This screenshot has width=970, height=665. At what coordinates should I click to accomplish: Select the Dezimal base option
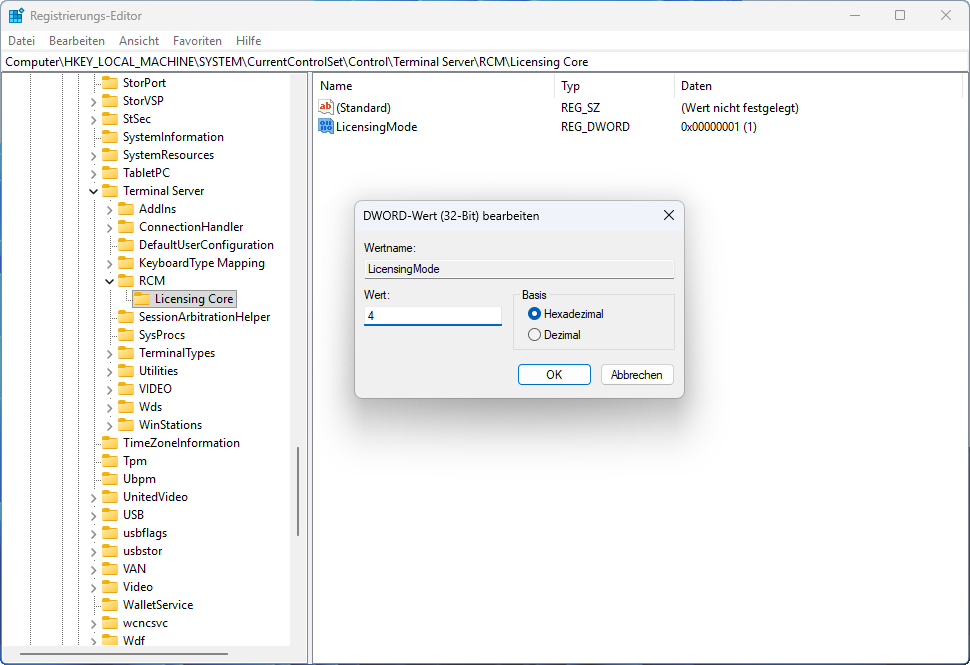(x=534, y=335)
